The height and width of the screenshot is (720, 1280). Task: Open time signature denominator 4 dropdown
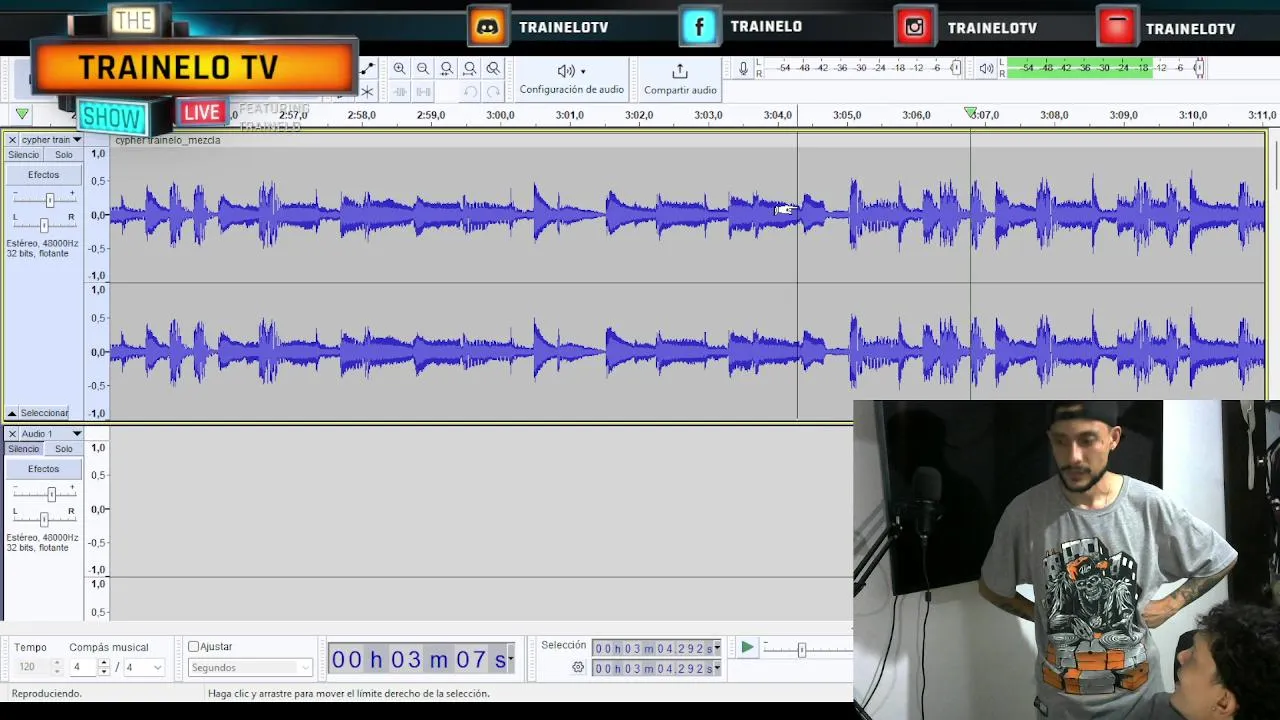click(144, 667)
